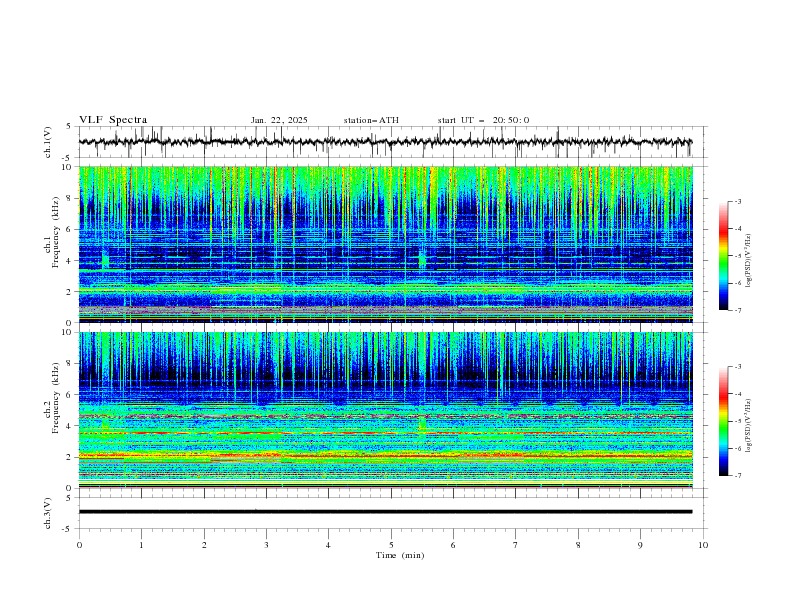This screenshot has width=792, height=612.
Task: Click tick label "9" on the time axis
Action: coord(640,545)
